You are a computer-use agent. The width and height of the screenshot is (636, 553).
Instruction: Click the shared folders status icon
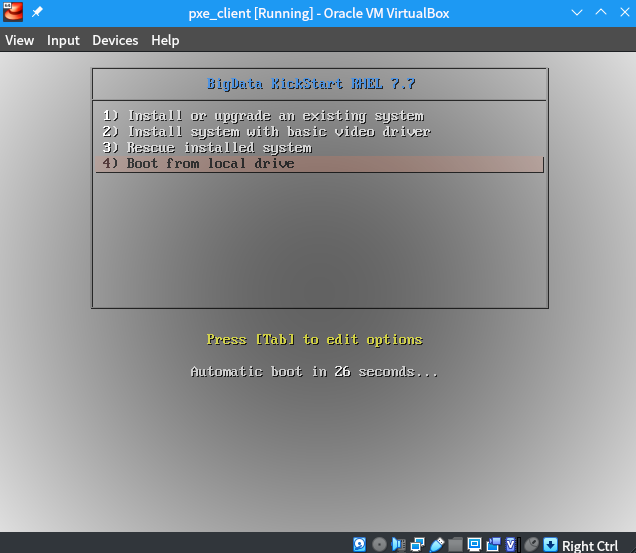(455, 544)
